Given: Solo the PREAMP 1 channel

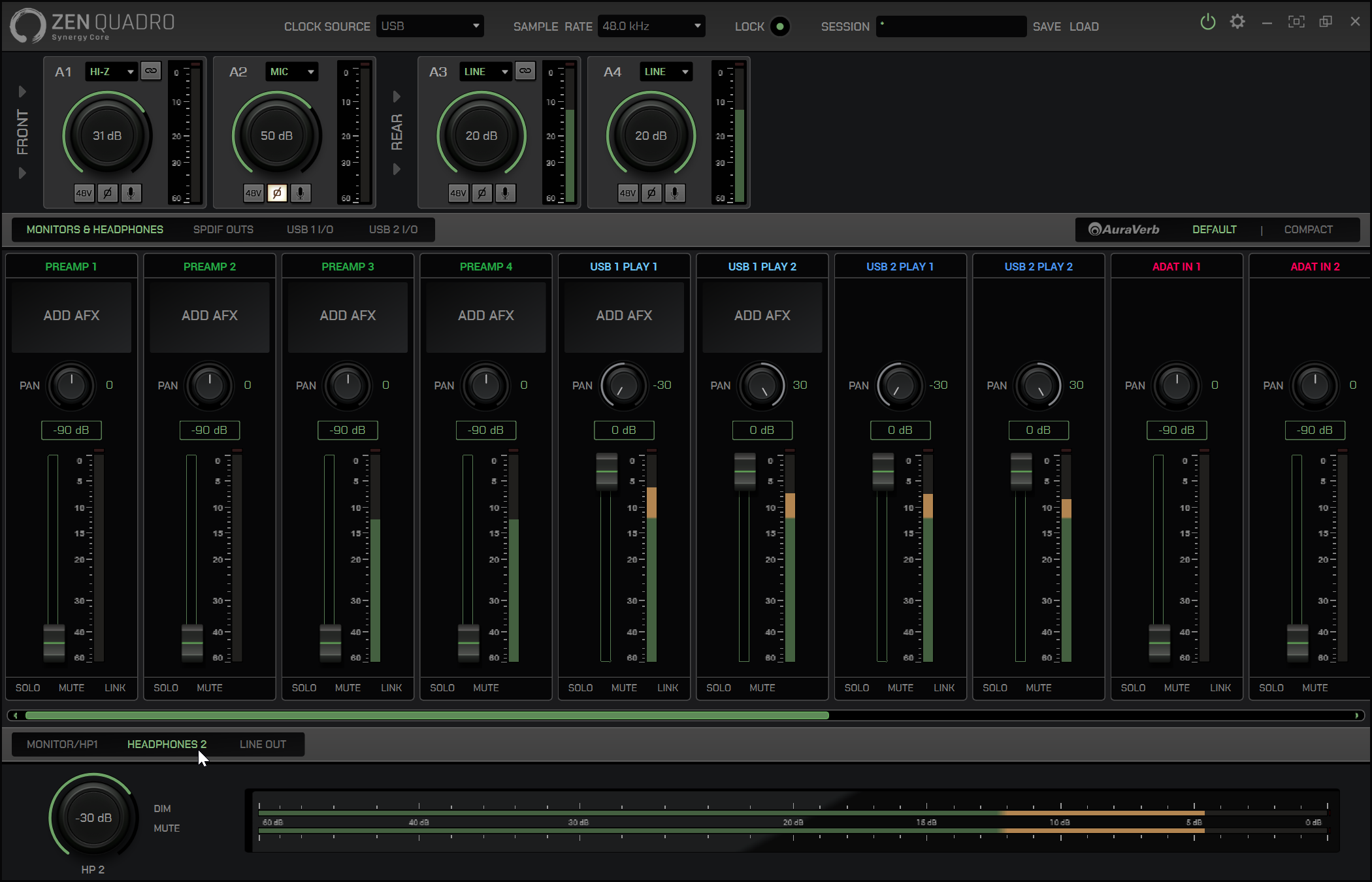Looking at the screenshot, I should click(28, 688).
